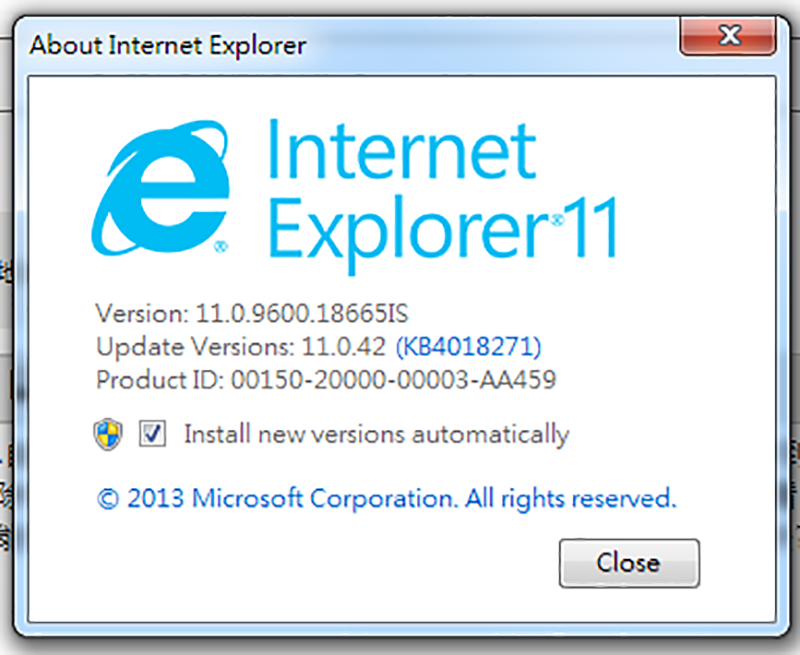This screenshot has height=655, width=800.
Task: Click the registered trademark symbol under the 'e' logo
Action: 220,247
